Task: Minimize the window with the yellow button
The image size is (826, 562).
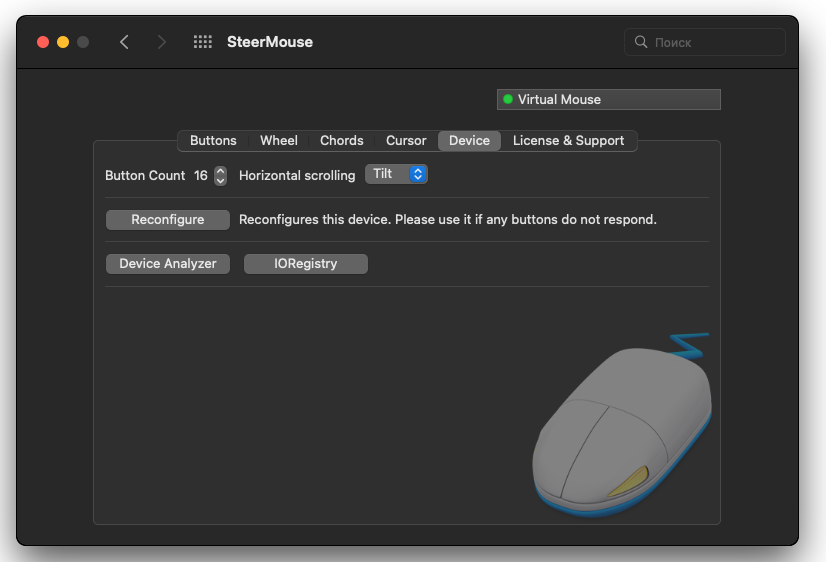Action: [63, 42]
